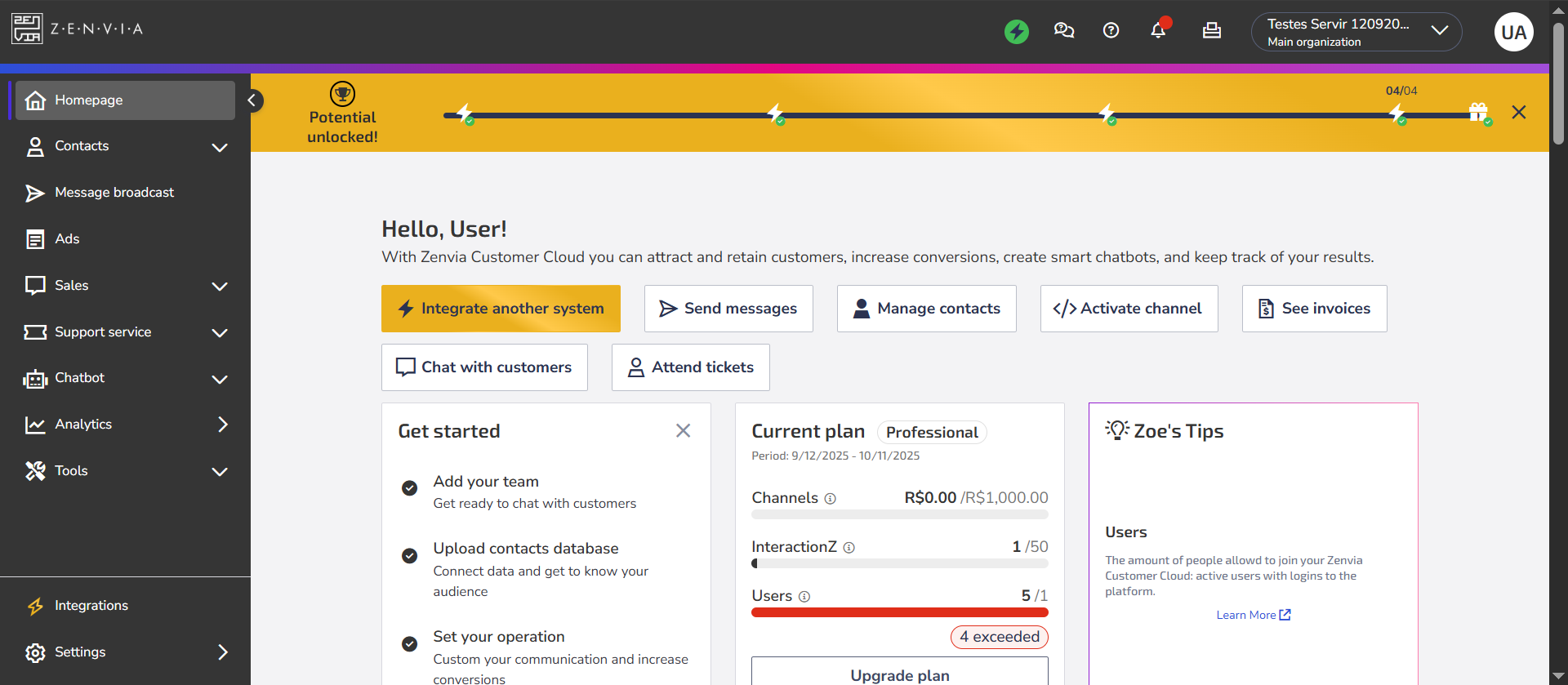
Task: Click Manage contacts button
Action: coord(927,309)
